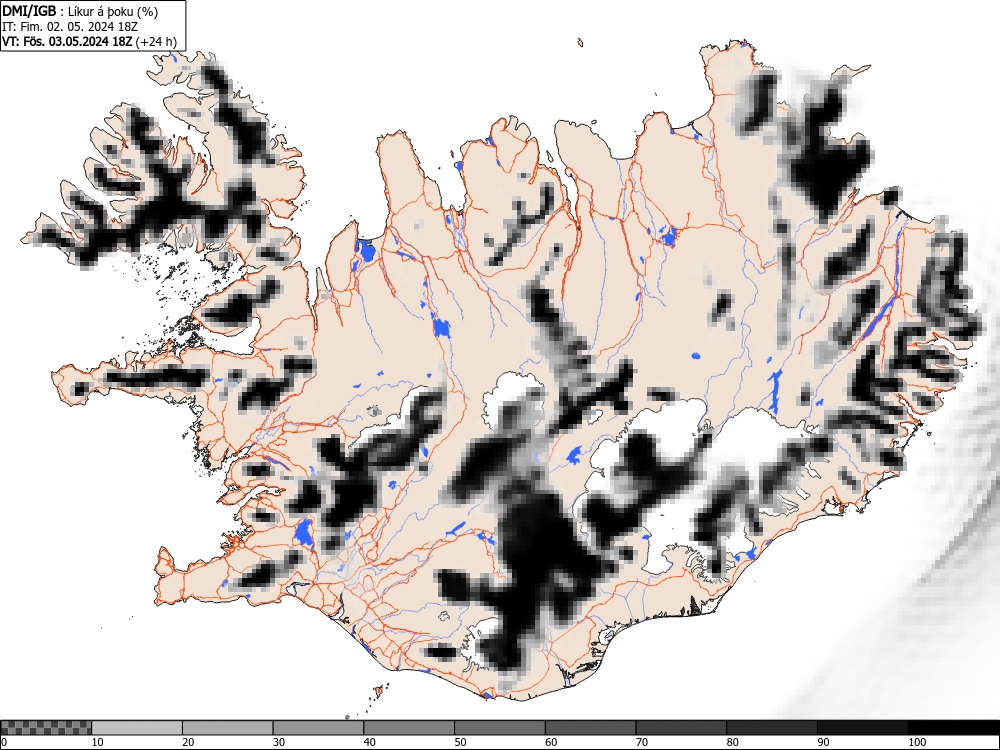Click the checkered 0–10 legend swatch
The height and width of the screenshot is (750, 1000).
pyautogui.click(x=46, y=728)
